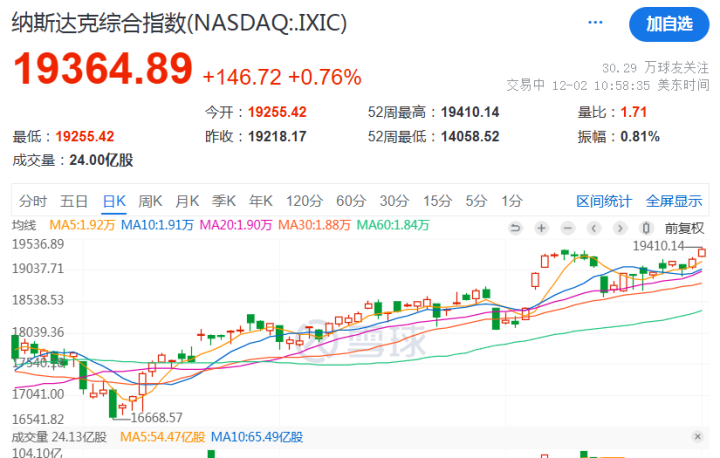Image resolution: width=720 pixels, height=458 pixels.
Task: Zoom out the chart with minus icon
Action: tap(568, 228)
